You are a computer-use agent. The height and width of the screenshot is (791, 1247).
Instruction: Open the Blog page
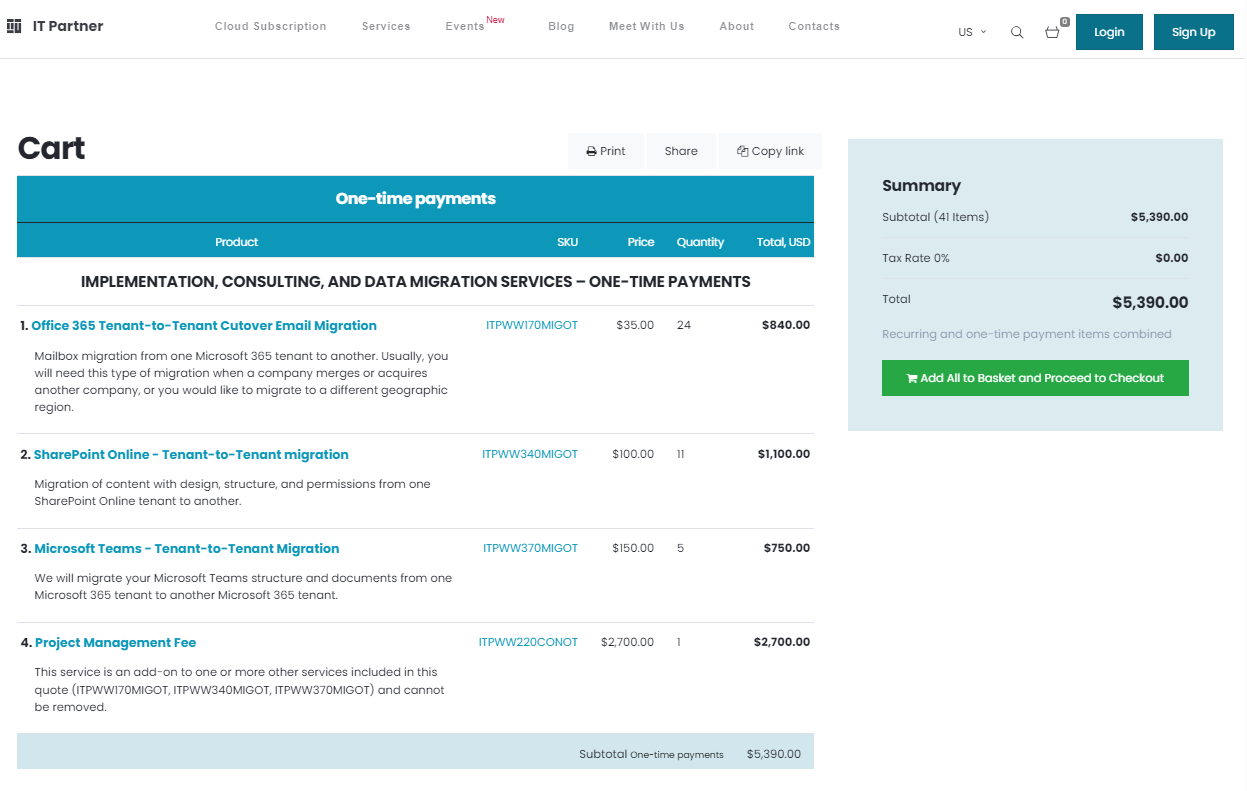pos(562,26)
